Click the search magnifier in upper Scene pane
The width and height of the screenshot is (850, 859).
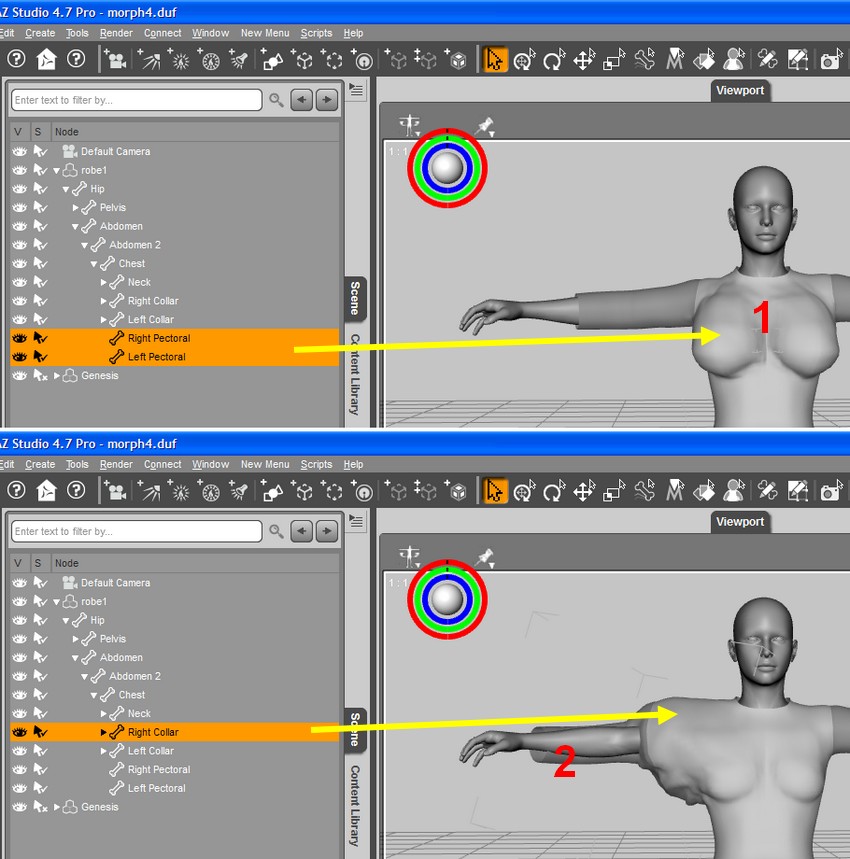(x=276, y=100)
